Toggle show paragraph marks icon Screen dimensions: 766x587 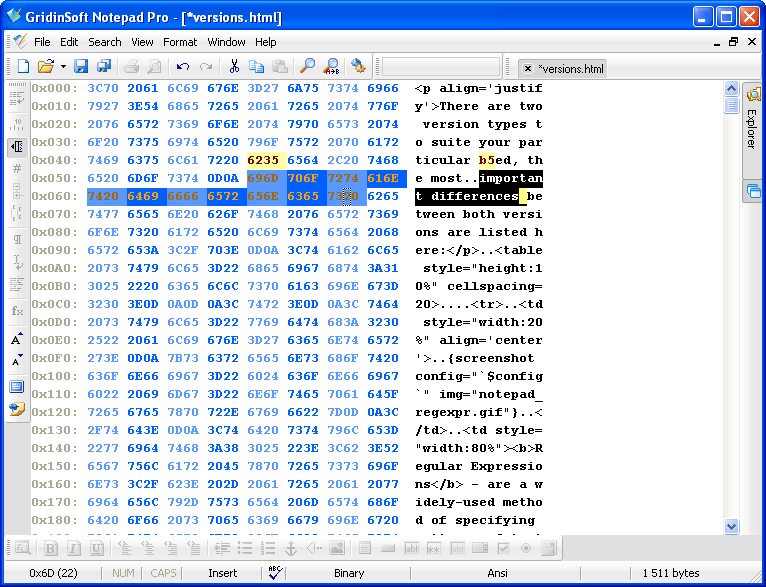point(17,240)
